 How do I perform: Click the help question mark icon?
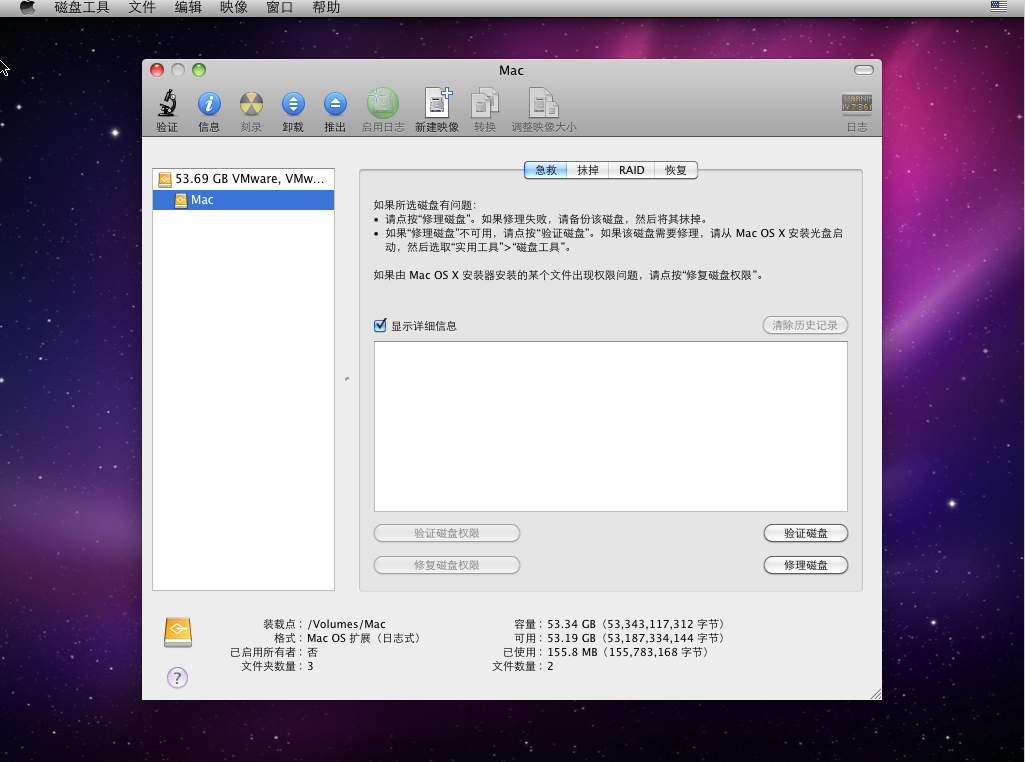[177, 678]
